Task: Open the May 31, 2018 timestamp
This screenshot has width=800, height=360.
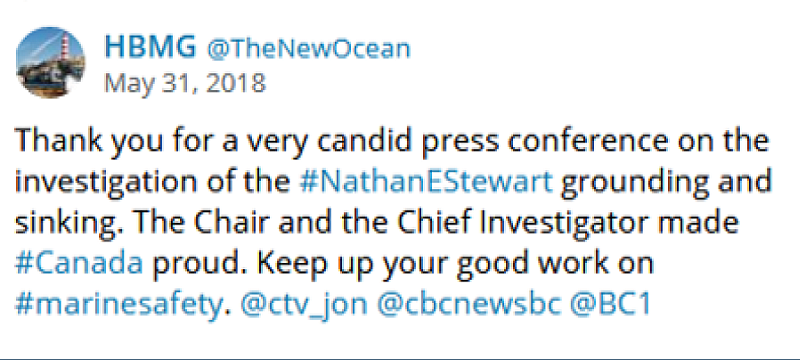Action: (185, 82)
